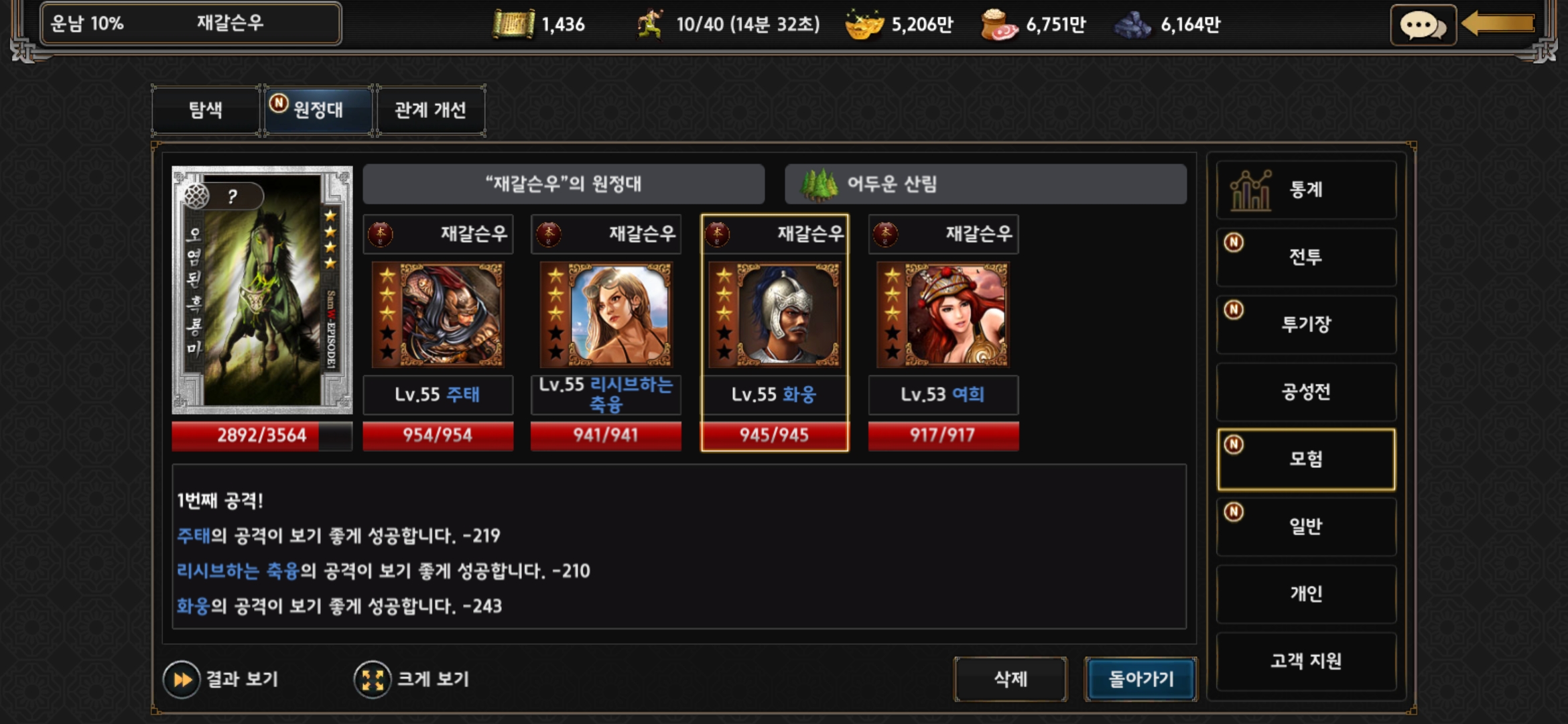1568x724 pixels.
Task: Switch to the 관계 개선 tab
Action: (431, 111)
